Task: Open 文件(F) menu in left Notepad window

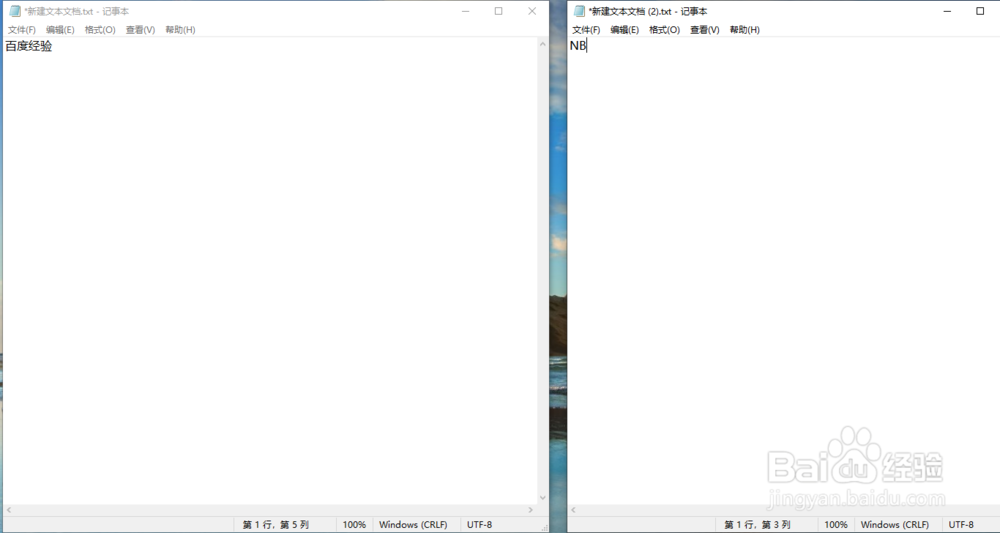Action: [22, 30]
